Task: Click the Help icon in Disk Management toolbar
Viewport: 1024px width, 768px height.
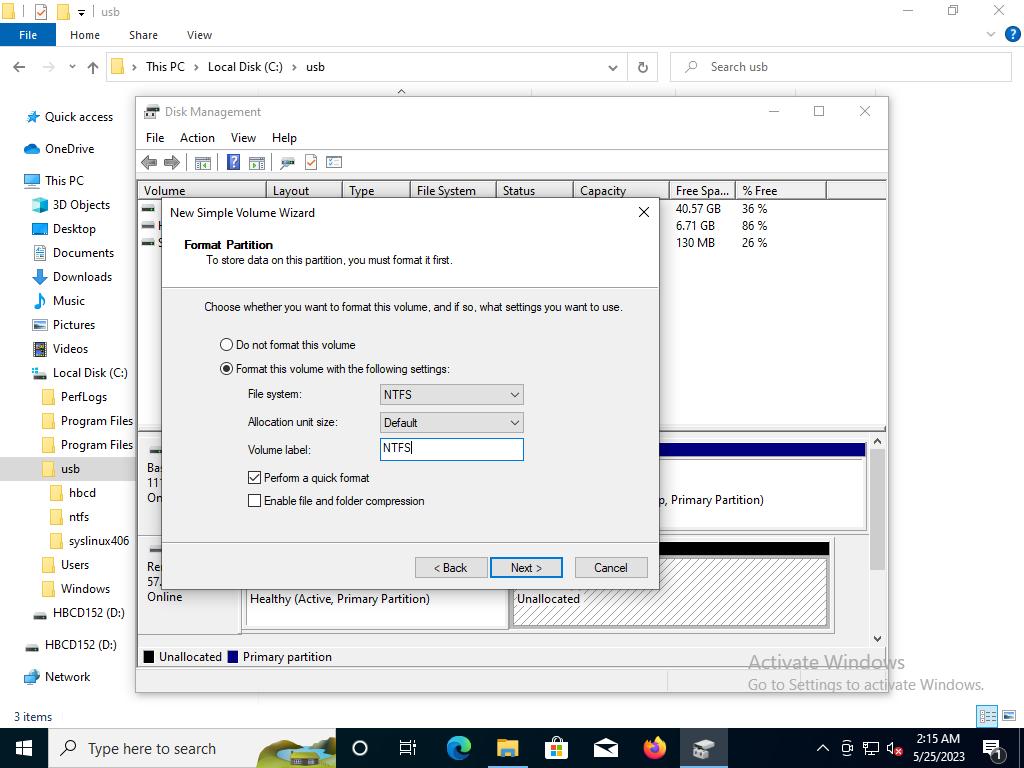Action: (x=233, y=162)
